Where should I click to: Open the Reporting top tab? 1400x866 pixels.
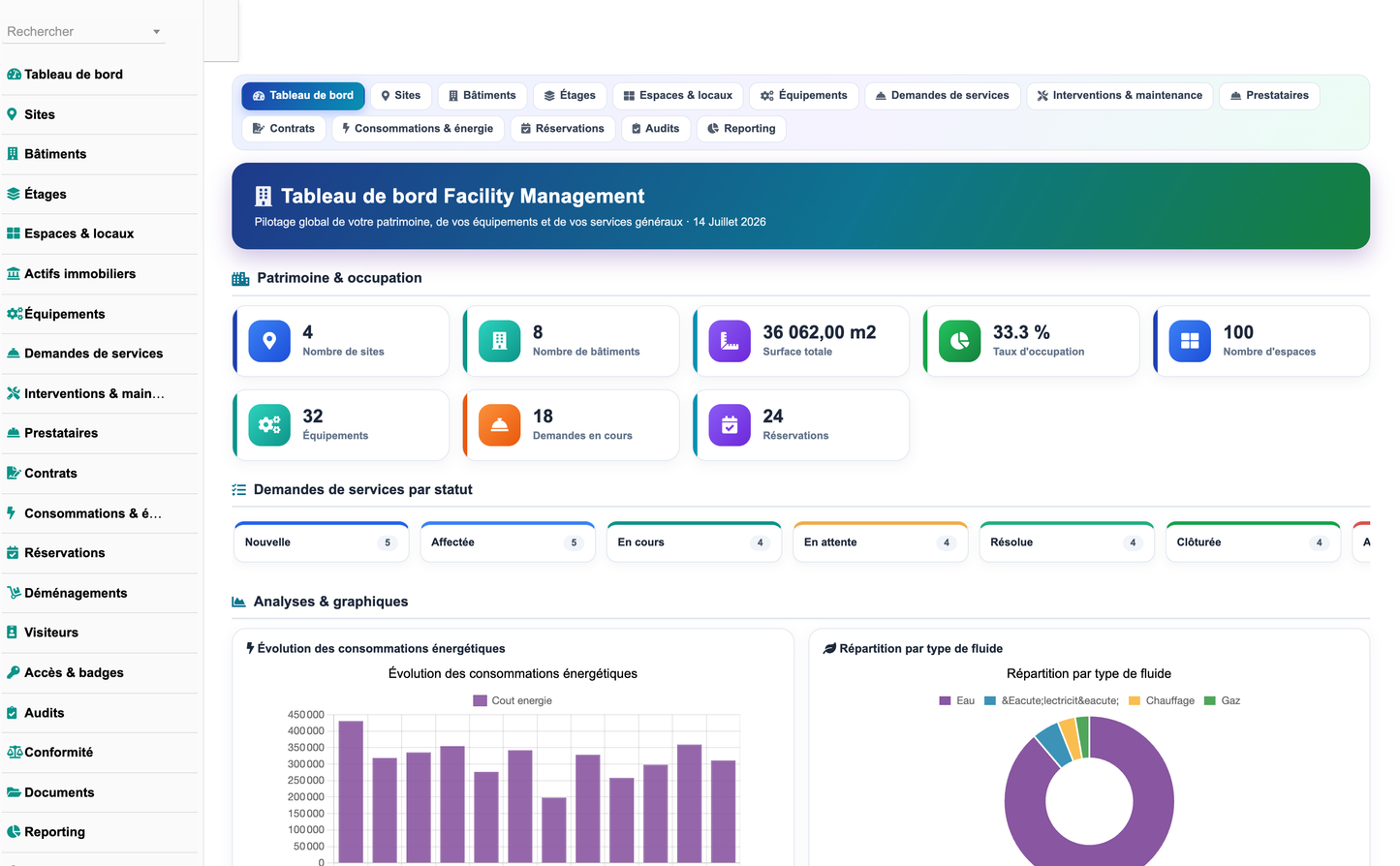click(x=741, y=129)
